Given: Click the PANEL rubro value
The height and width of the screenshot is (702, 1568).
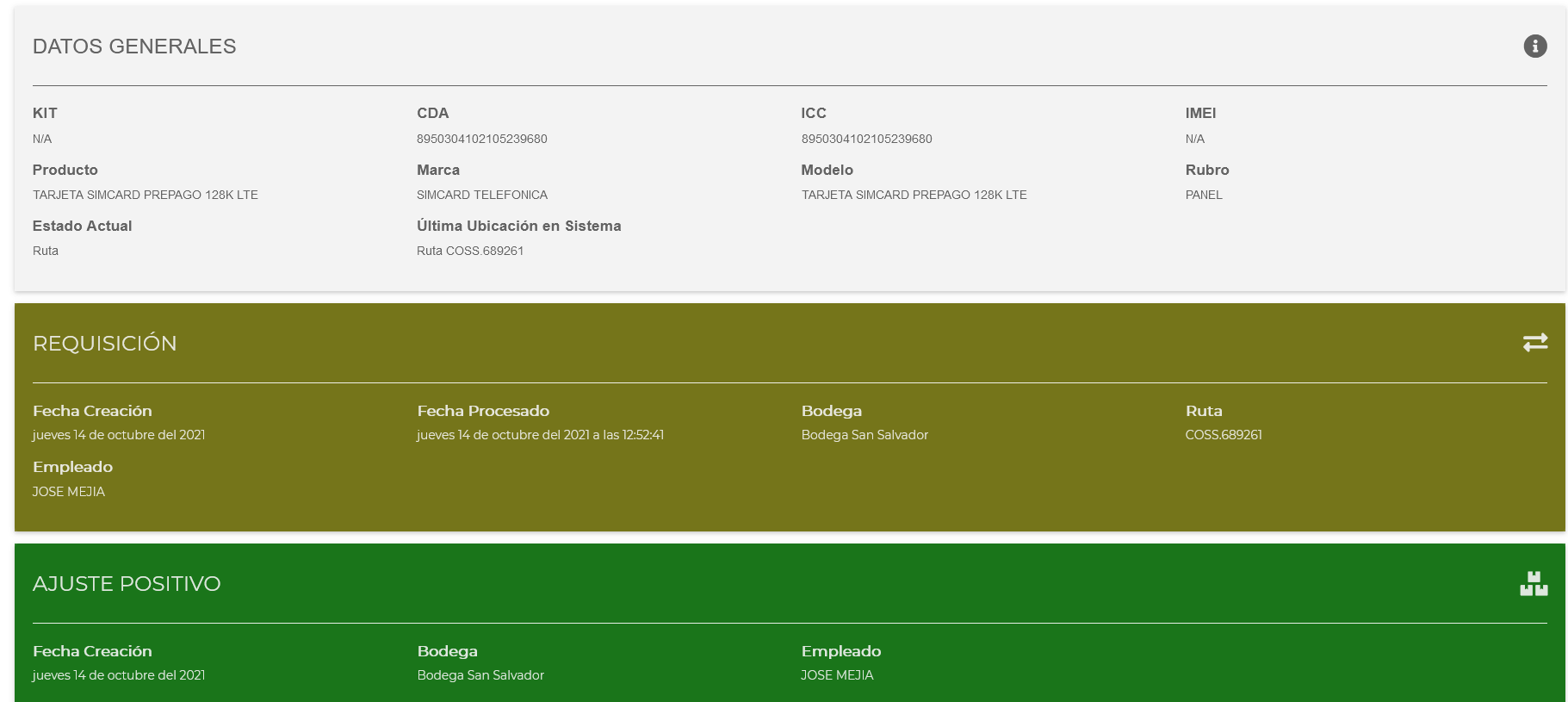Looking at the screenshot, I should tap(1203, 195).
